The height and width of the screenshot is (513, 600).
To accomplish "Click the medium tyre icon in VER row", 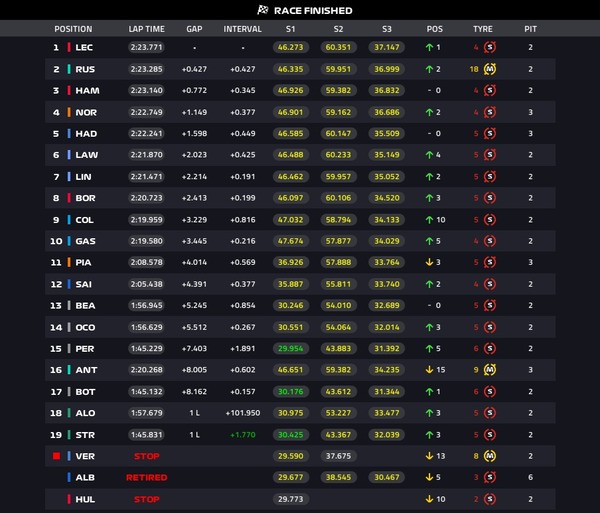I will click(490, 456).
